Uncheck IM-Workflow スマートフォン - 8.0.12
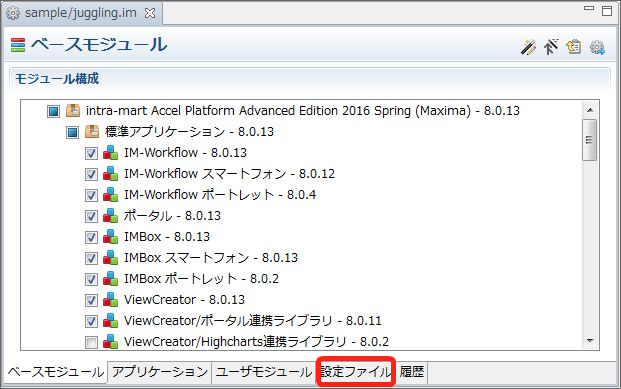Viewport: 621px width, 389px height. tap(91, 174)
